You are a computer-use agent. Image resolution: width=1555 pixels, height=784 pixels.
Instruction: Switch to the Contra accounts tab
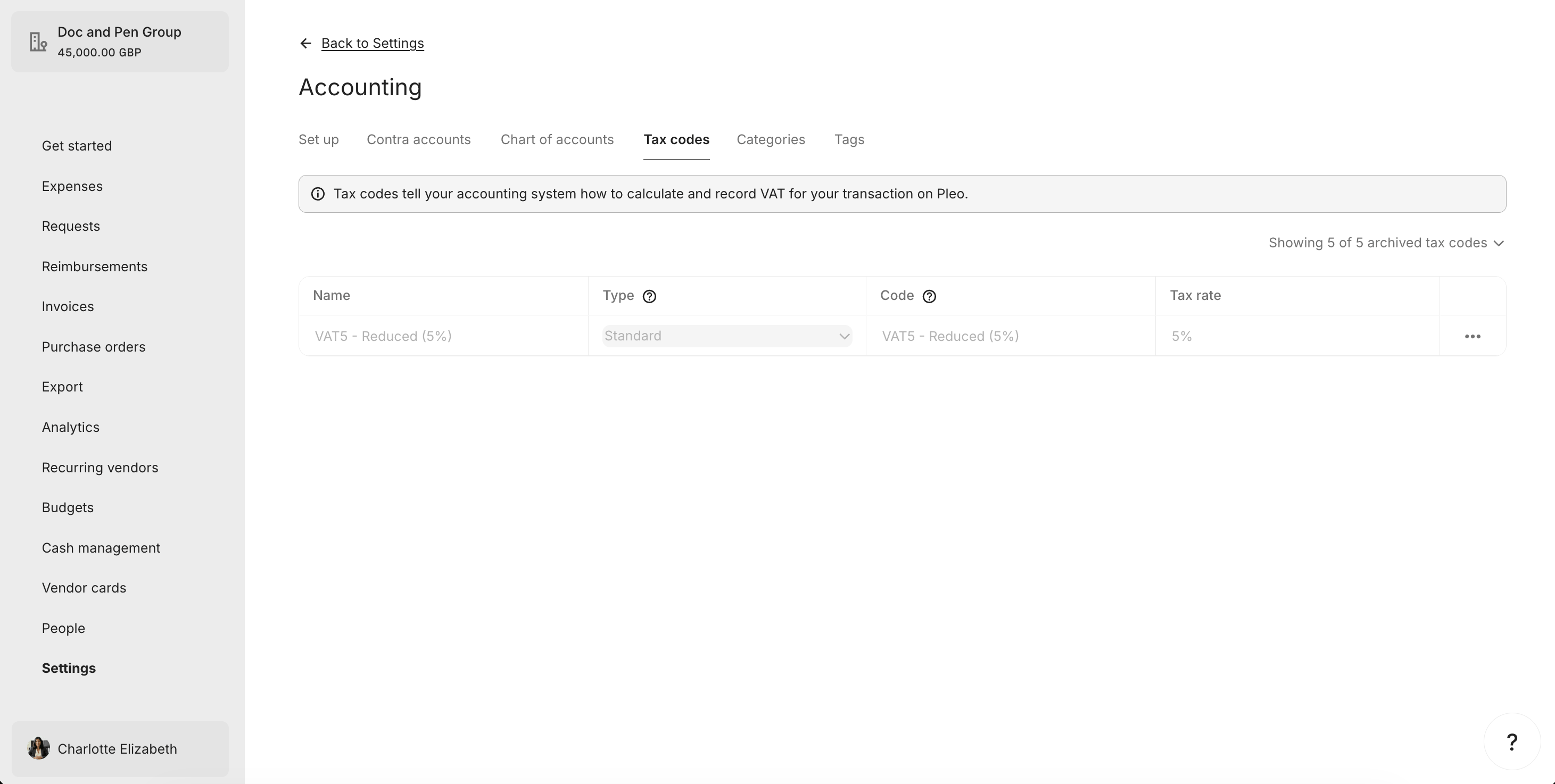[418, 139]
